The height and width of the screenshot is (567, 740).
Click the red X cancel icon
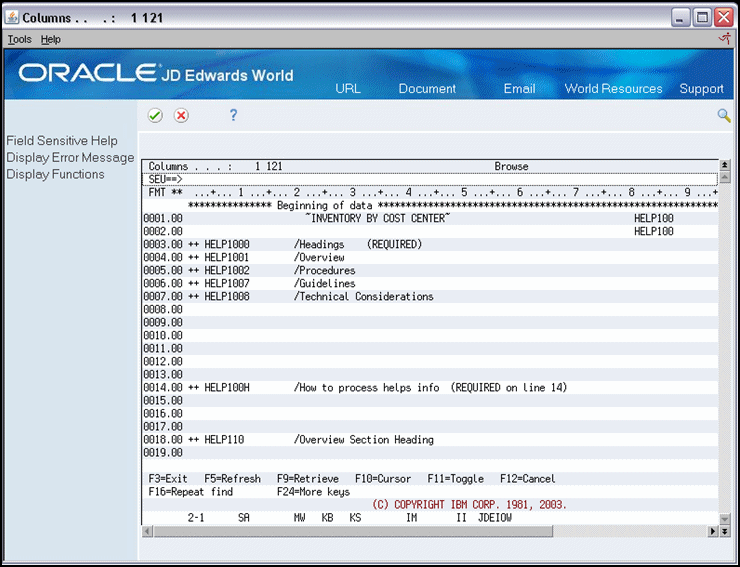tap(181, 115)
